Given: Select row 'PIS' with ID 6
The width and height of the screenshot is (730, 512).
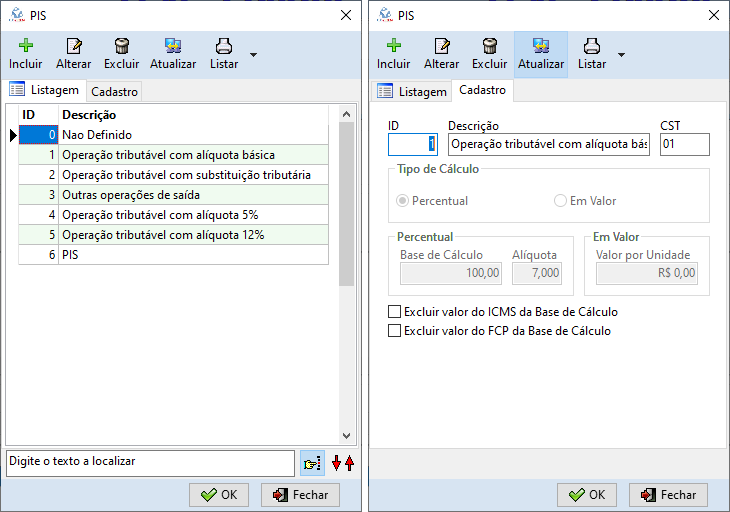Looking at the screenshot, I should (x=173, y=255).
